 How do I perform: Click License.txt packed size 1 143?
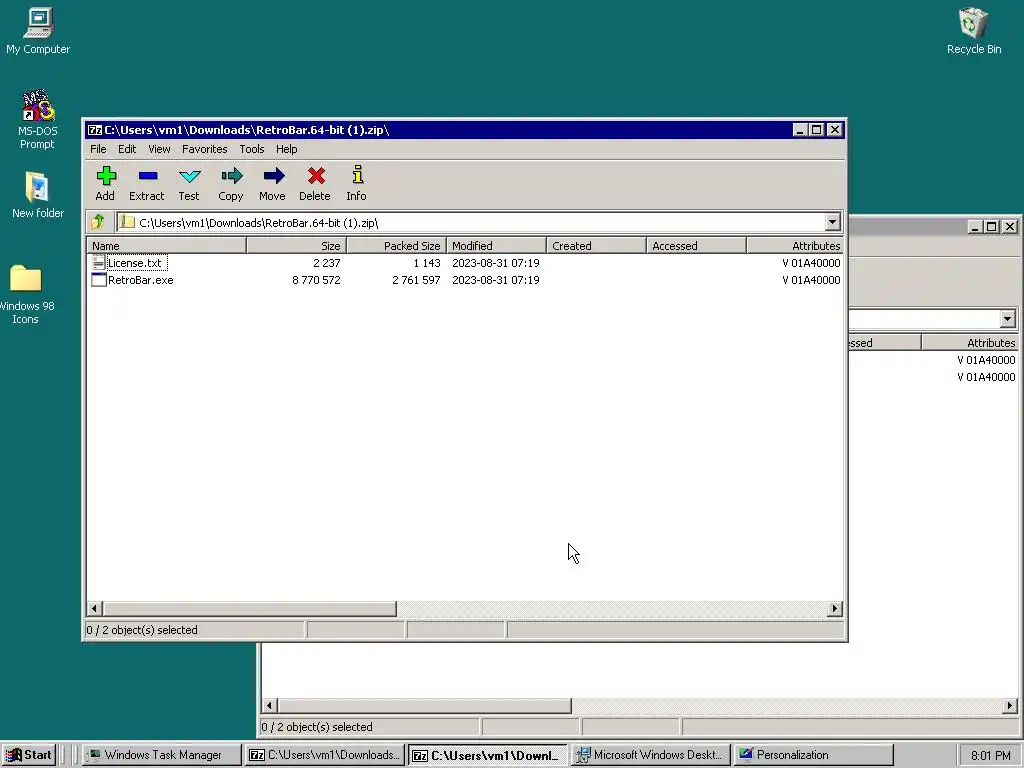click(x=426, y=263)
